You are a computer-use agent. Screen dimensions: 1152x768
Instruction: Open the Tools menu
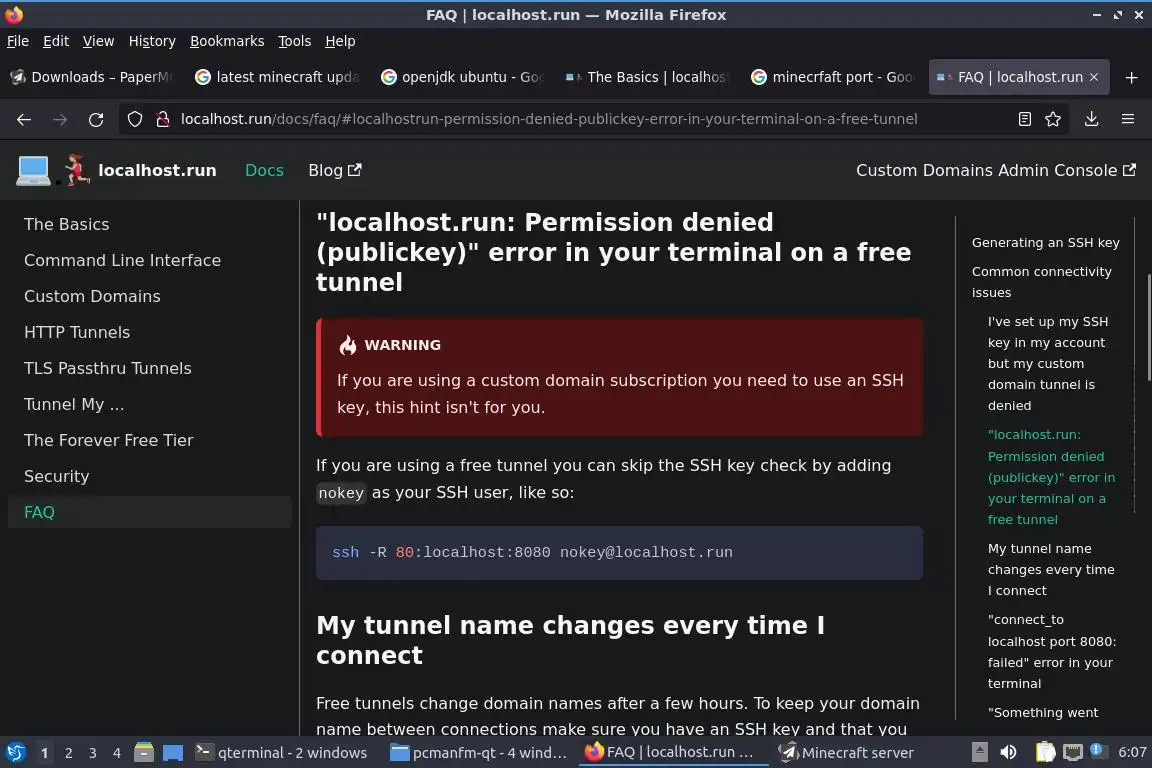[x=295, y=41]
